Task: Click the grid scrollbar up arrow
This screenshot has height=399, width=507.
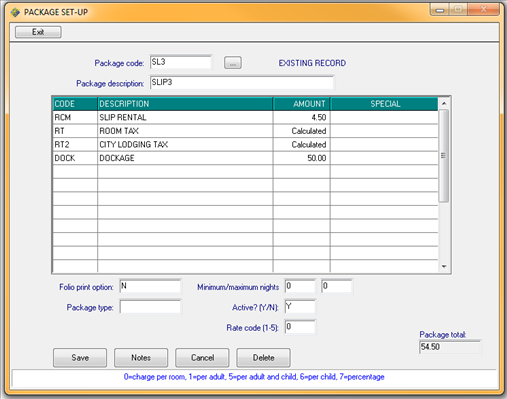Action: 444,103
